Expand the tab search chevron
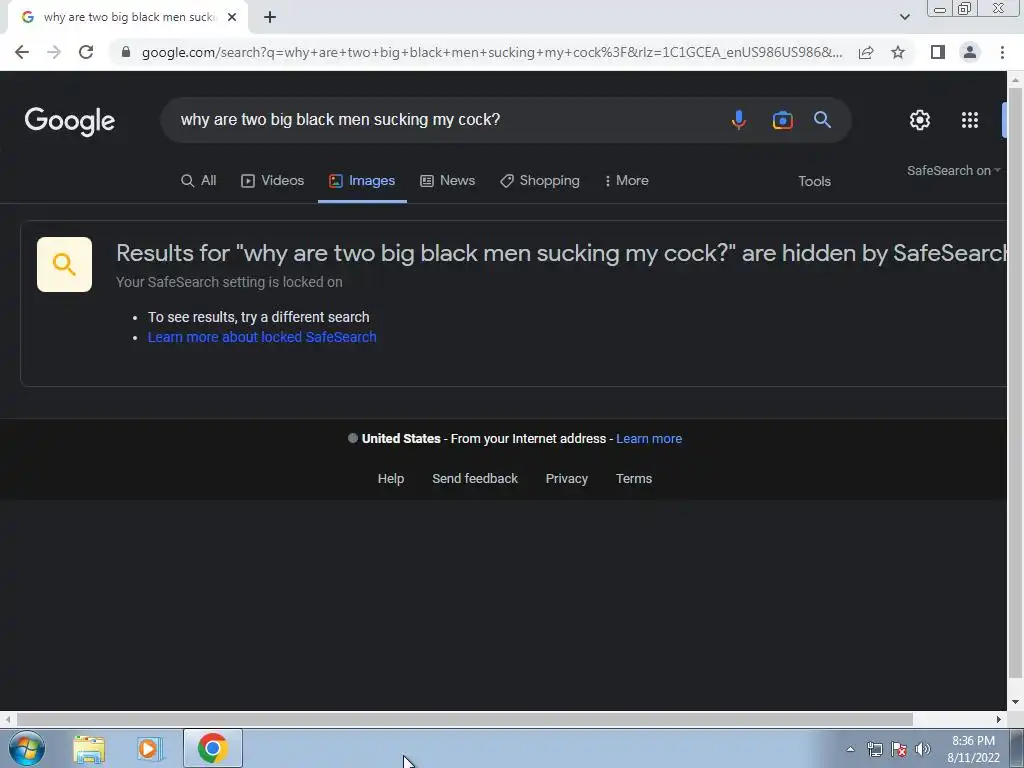The image size is (1024, 768). click(904, 17)
